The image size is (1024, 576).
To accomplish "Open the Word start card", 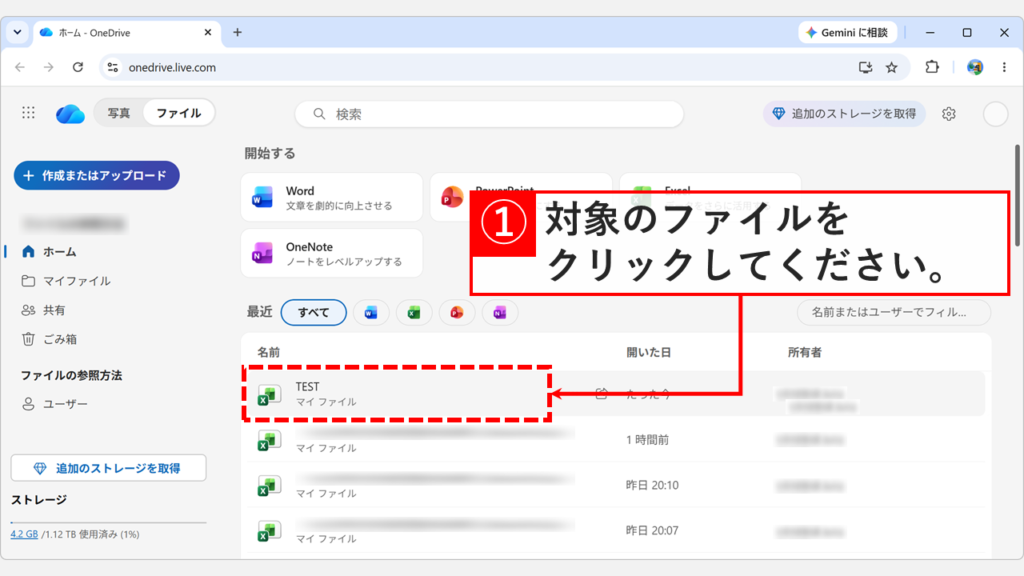I will pyautogui.click(x=332, y=197).
